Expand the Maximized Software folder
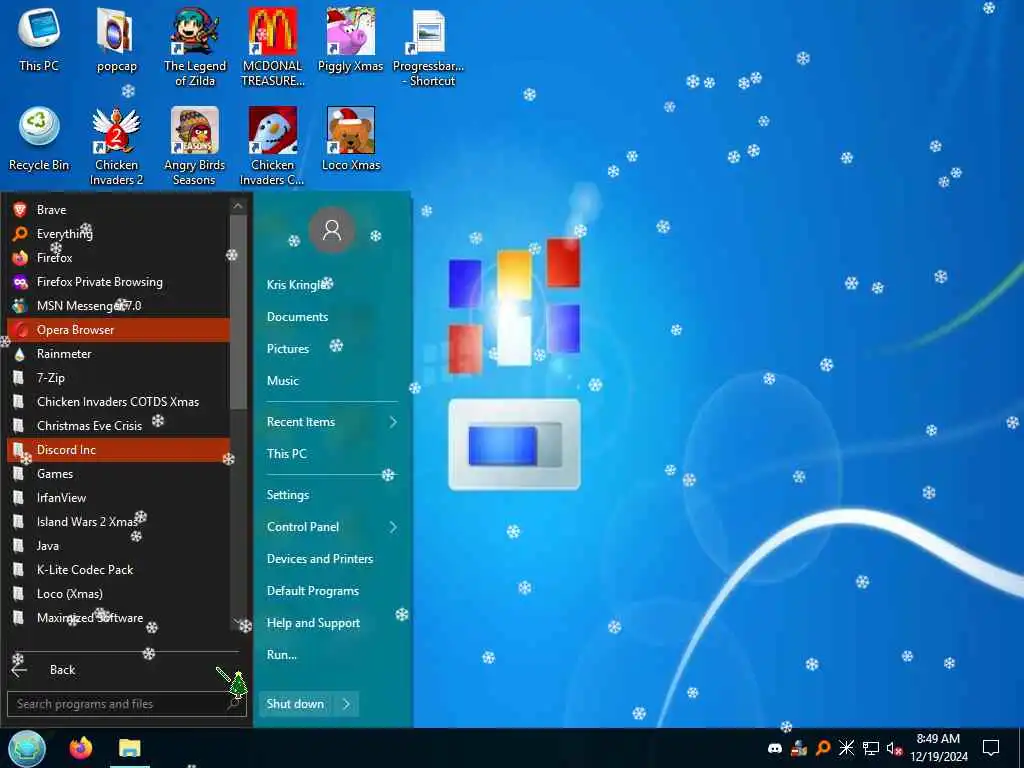The height and width of the screenshot is (768, 1024). click(x=118, y=618)
